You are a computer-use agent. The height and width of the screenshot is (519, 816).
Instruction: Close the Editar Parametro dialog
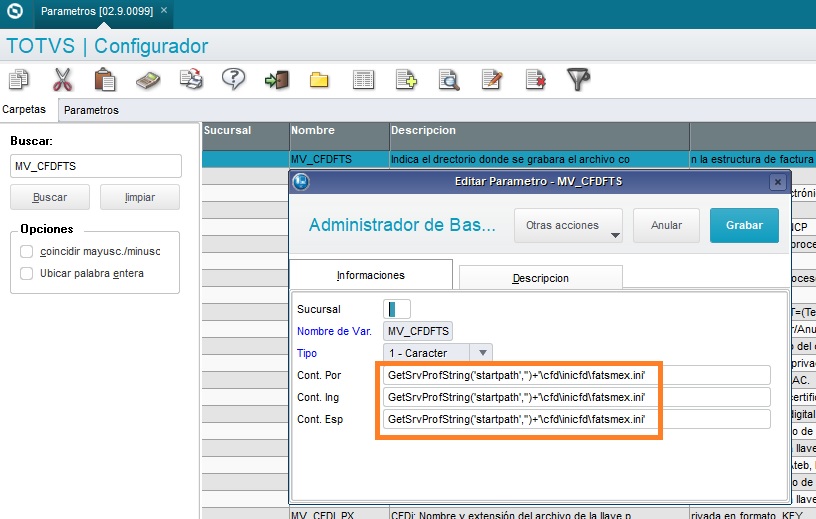(x=777, y=182)
